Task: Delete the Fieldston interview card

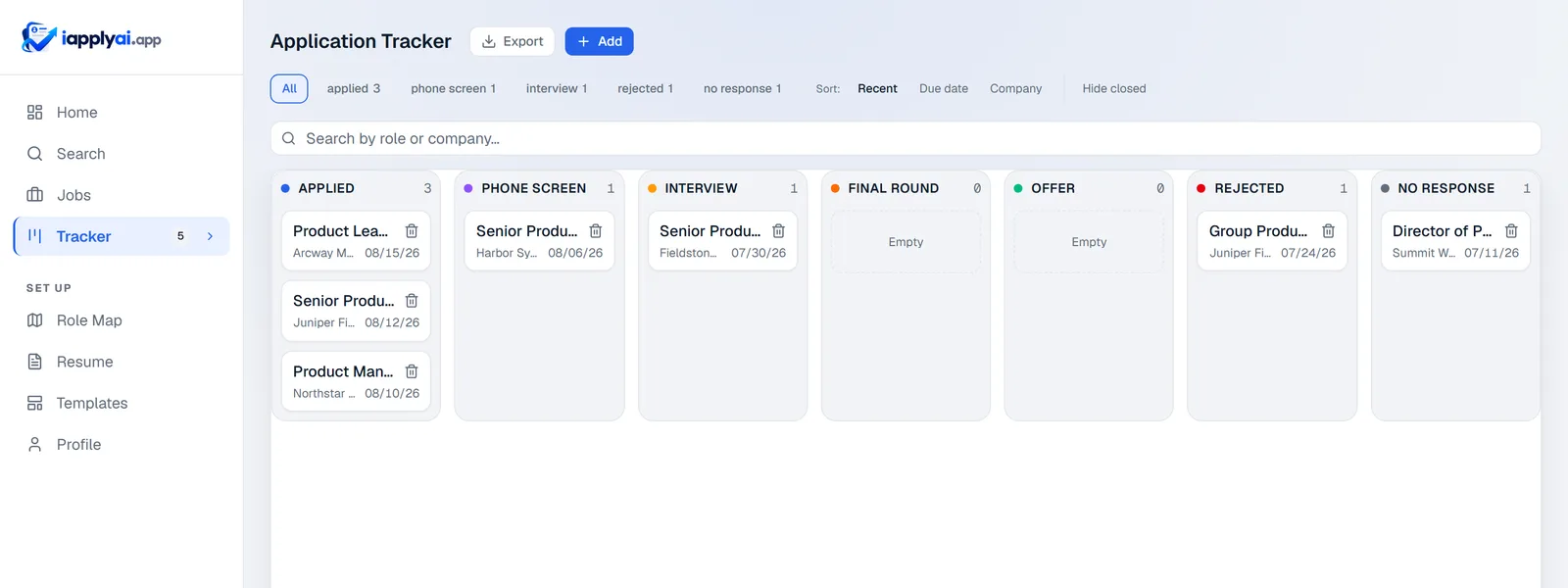Action: (x=778, y=231)
